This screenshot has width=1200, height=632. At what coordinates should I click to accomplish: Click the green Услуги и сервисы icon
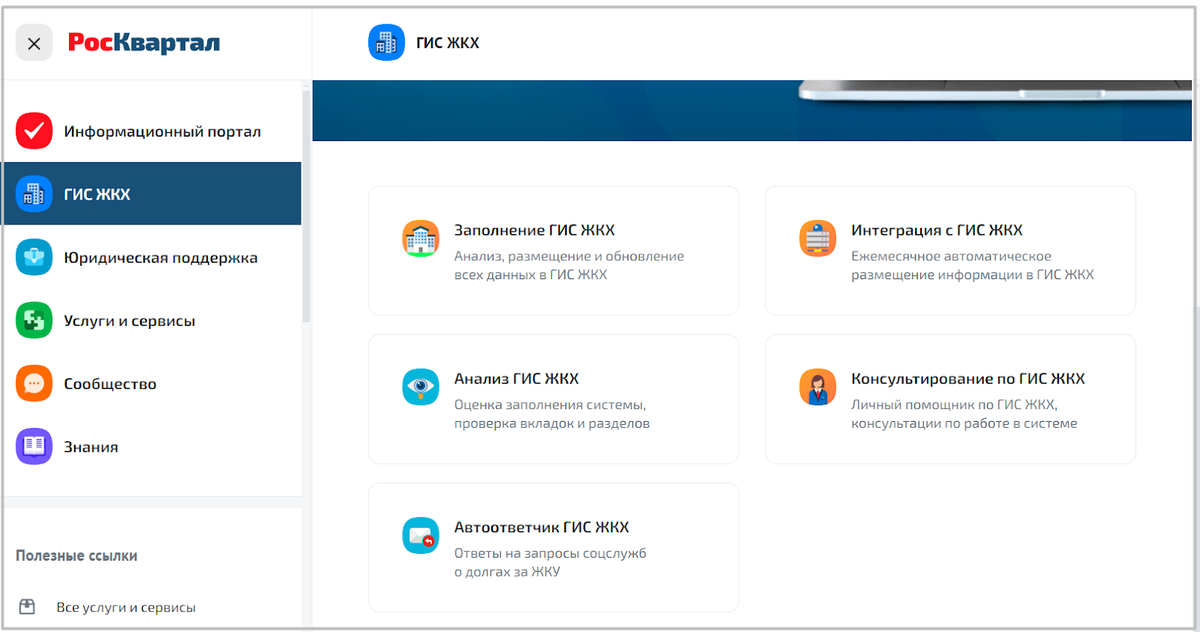click(34, 321)
